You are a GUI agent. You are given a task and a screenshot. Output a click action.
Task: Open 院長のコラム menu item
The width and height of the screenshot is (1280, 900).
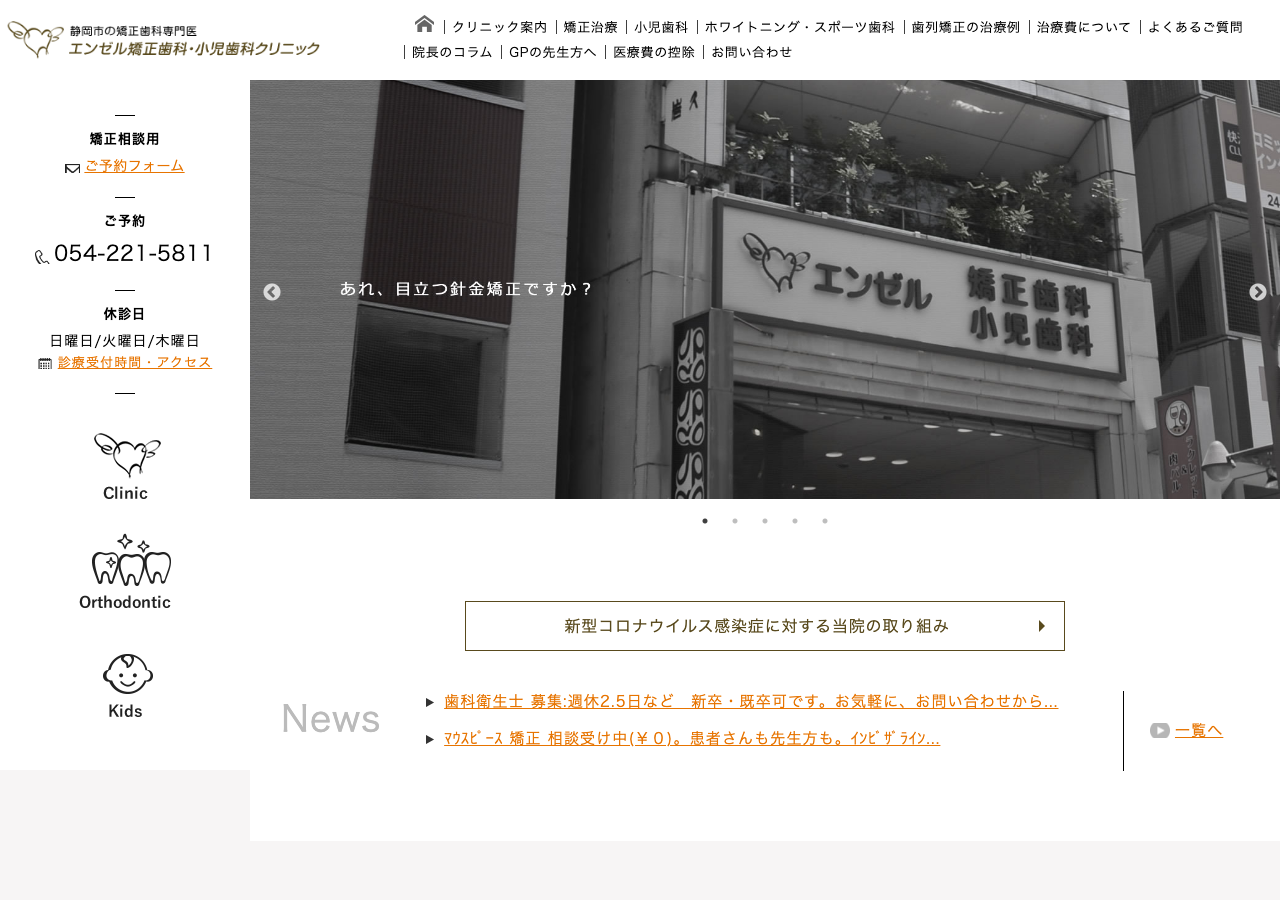[452, 52]
